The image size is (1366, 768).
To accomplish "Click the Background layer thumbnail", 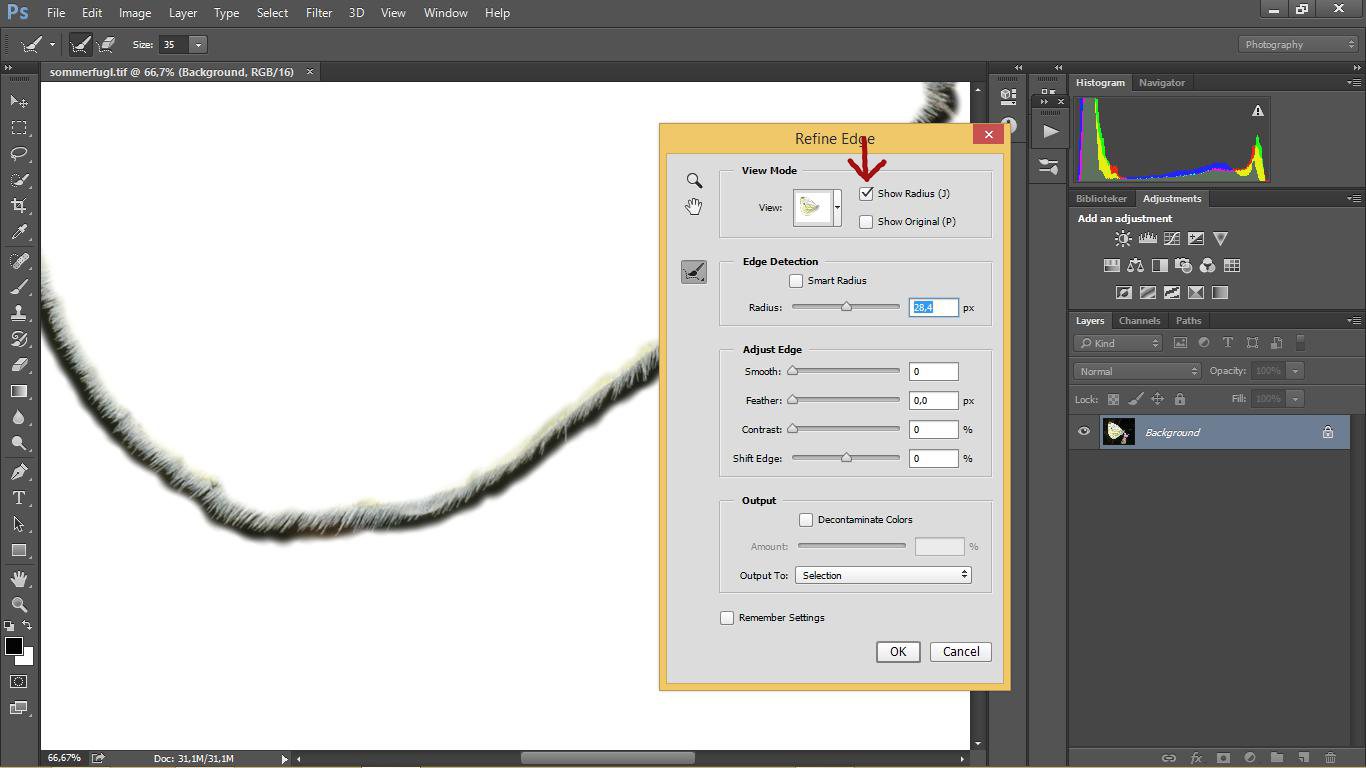I will tap(1119, 431).
